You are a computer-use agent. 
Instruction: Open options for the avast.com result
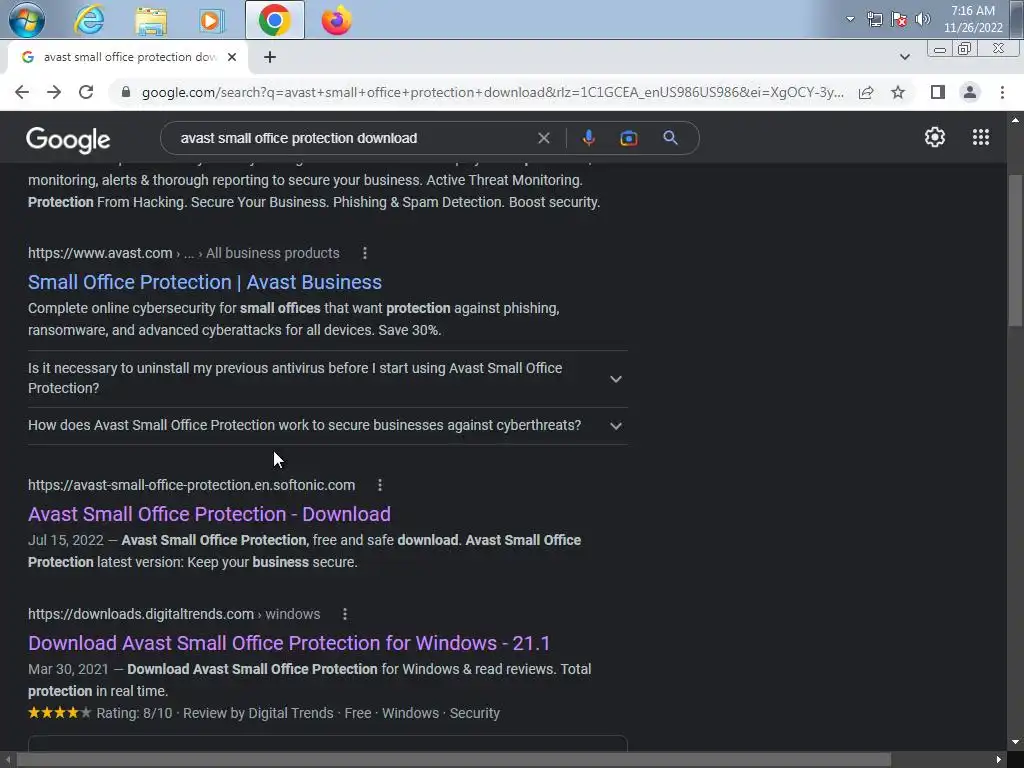[x=364, y=253]
